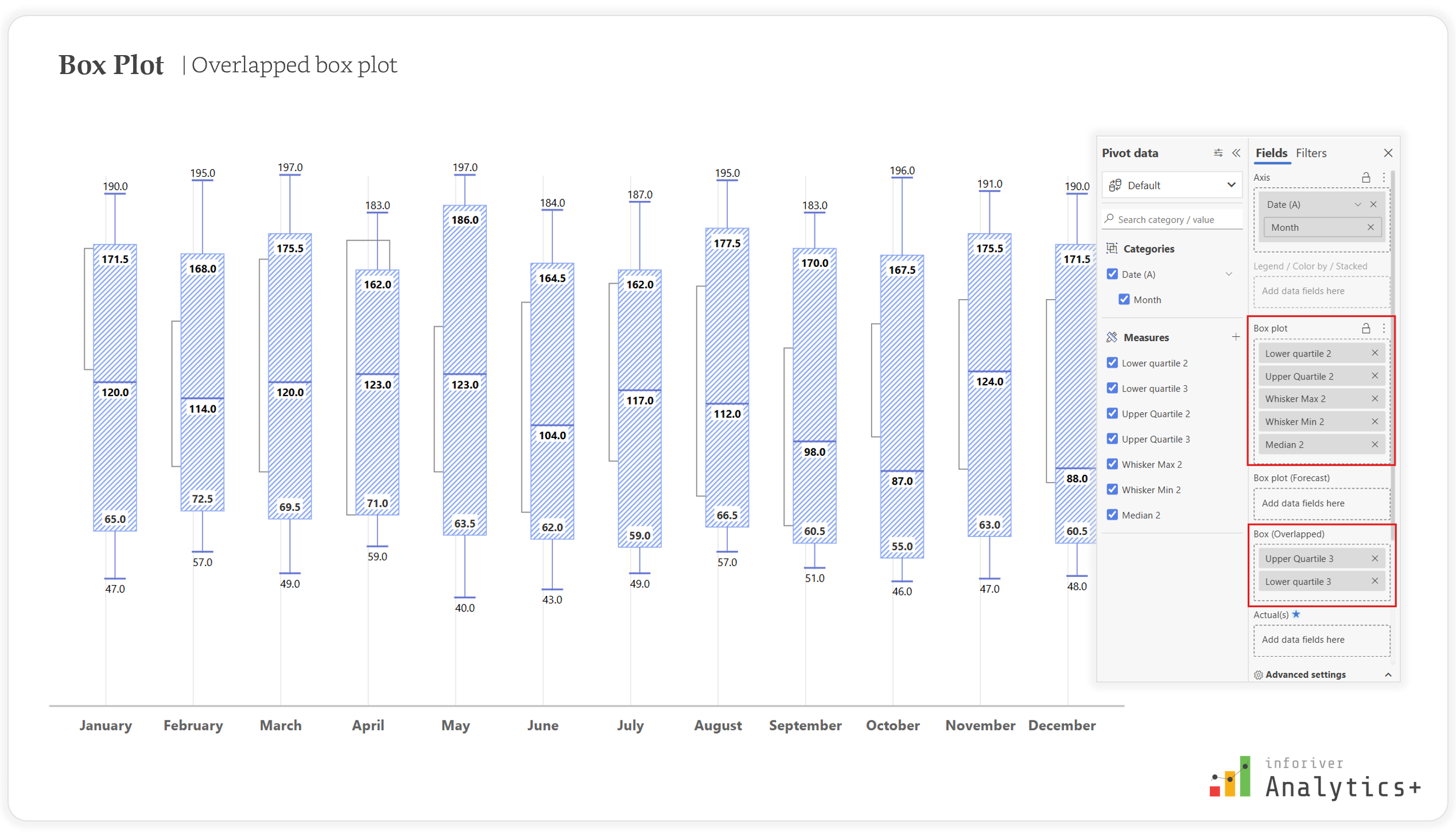Open Box plot section three-dot menu

1384,328
